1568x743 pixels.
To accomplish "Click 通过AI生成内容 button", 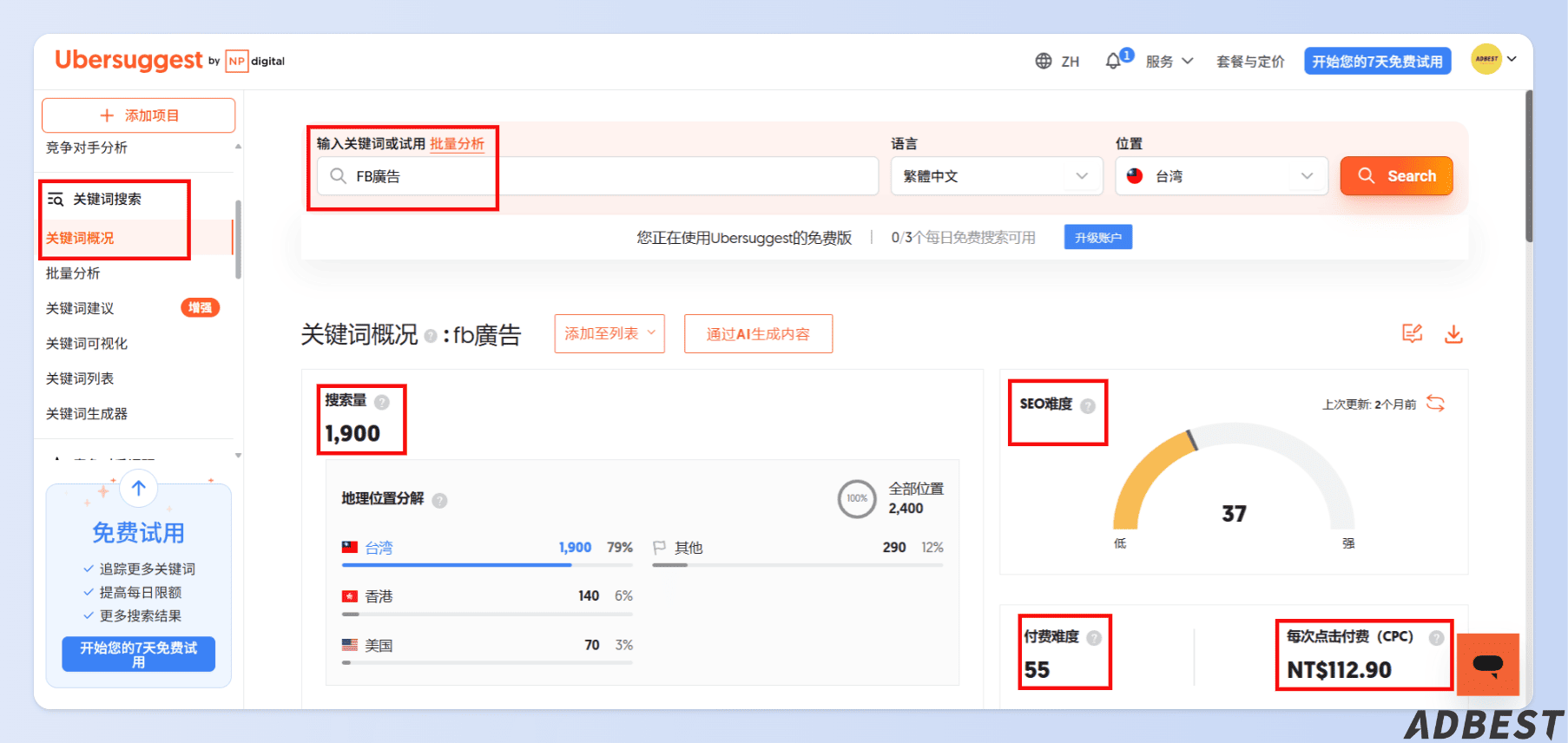I will pyautogui.click(x=758, y=333).
